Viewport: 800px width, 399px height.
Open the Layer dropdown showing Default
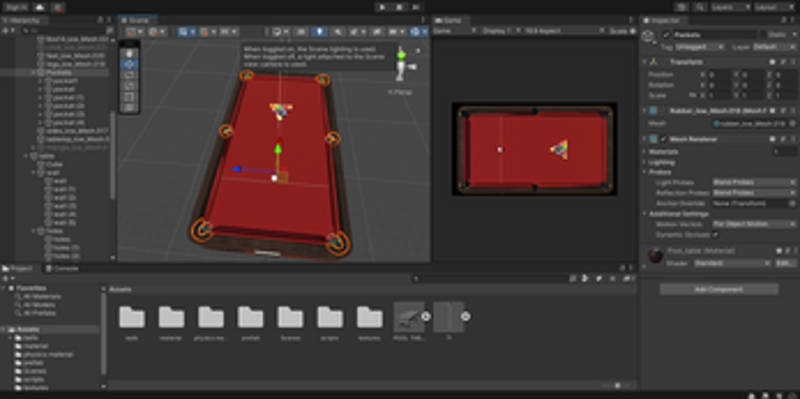click(774, 46)
